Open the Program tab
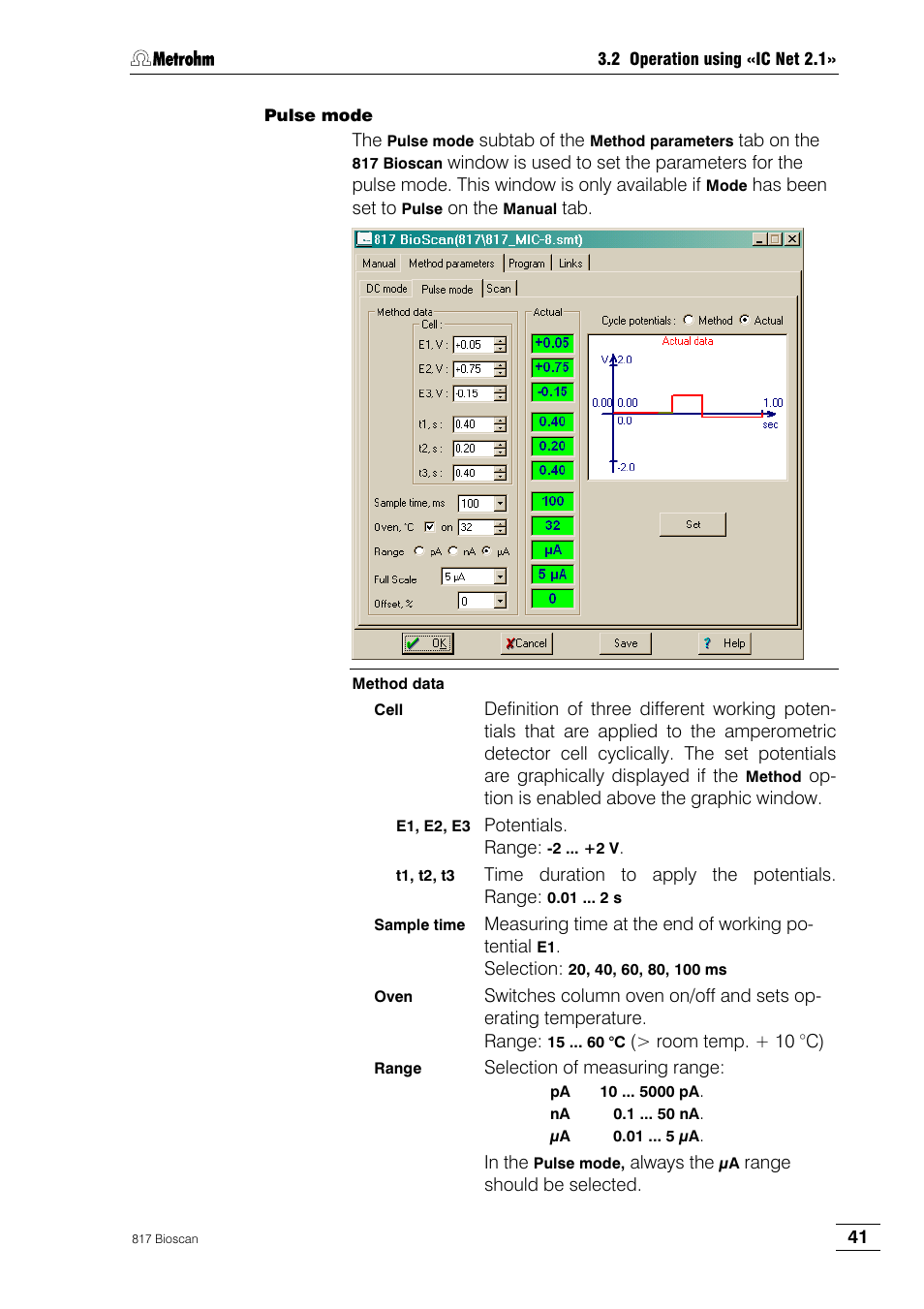The height and width of the screenshot is (1309, 924). 527,264
